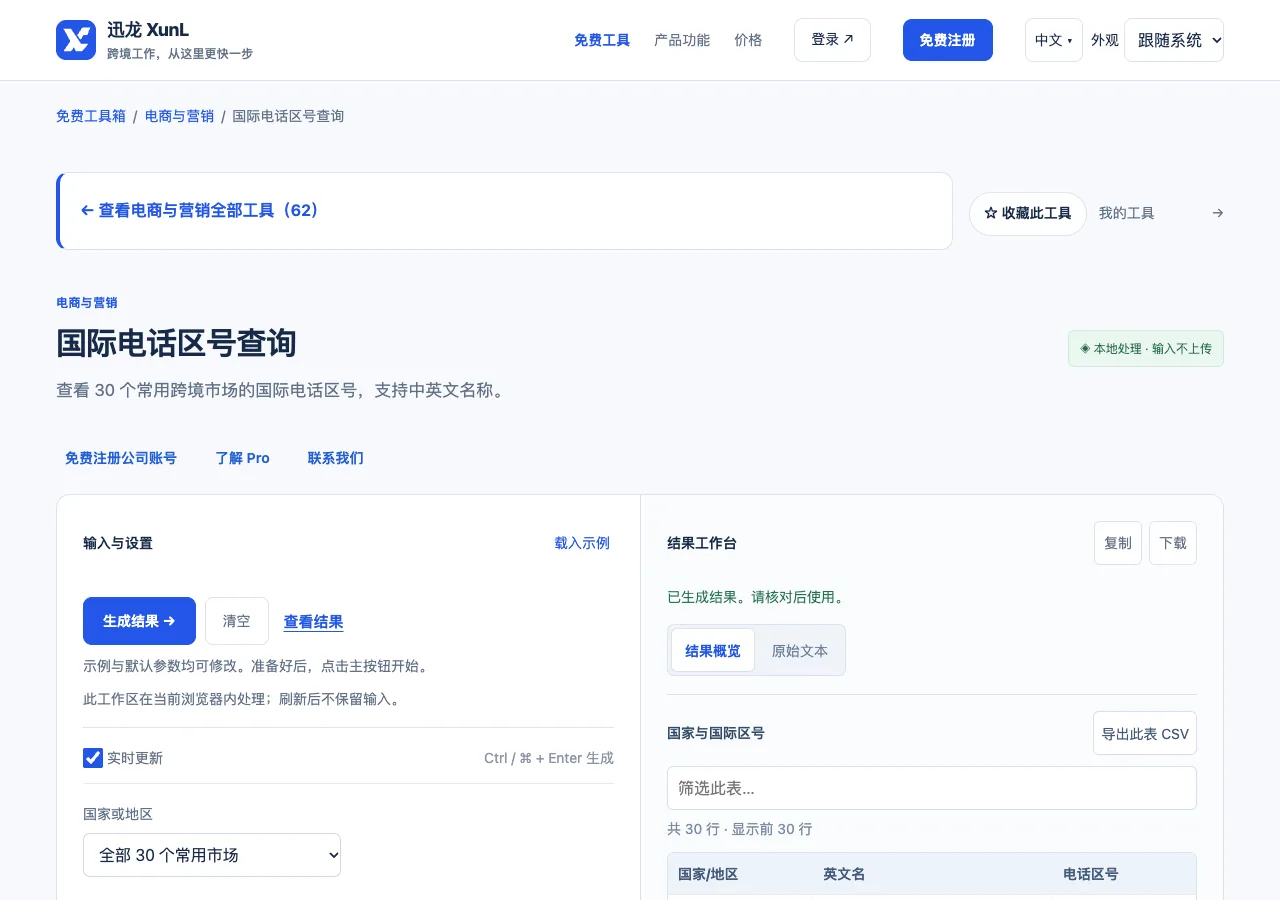Click the 收藏此工具 star button
The width and height of the screenshot is (1280, 900).
click(1027, 214)
